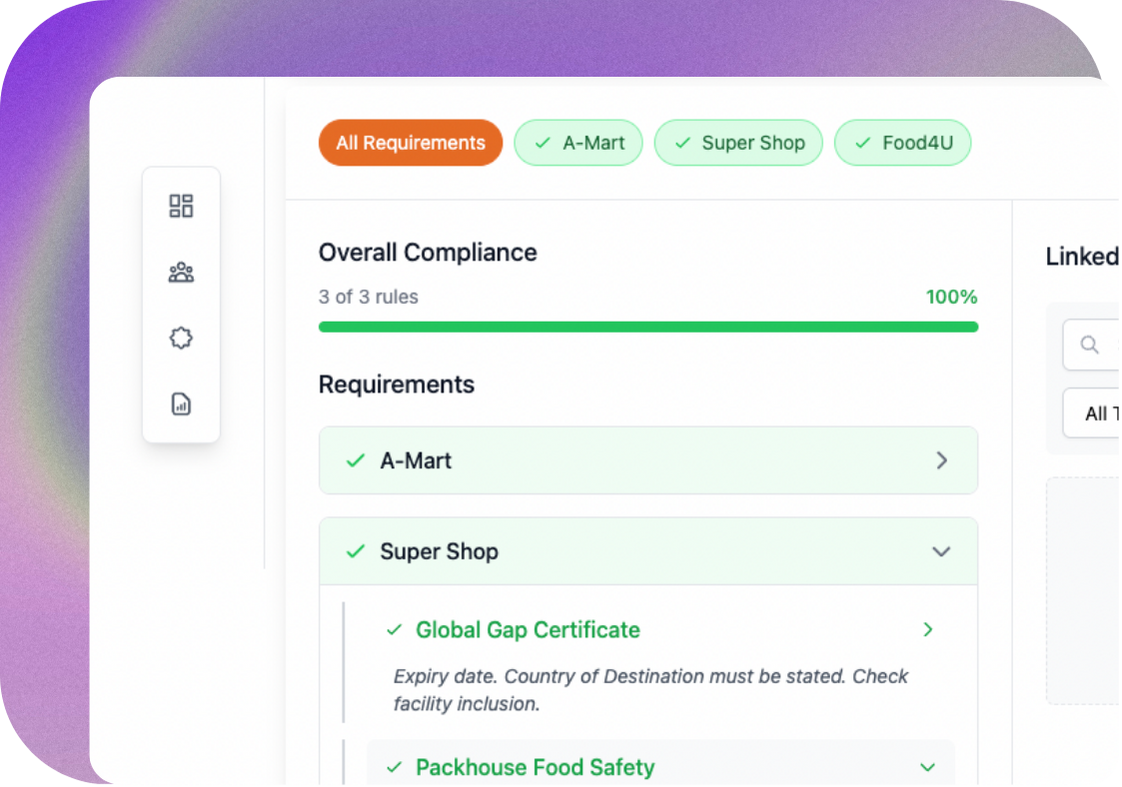Click the expiry date description text
Image resolution: width=1122 pixels, height=787 pixels.
click(650, 690)
